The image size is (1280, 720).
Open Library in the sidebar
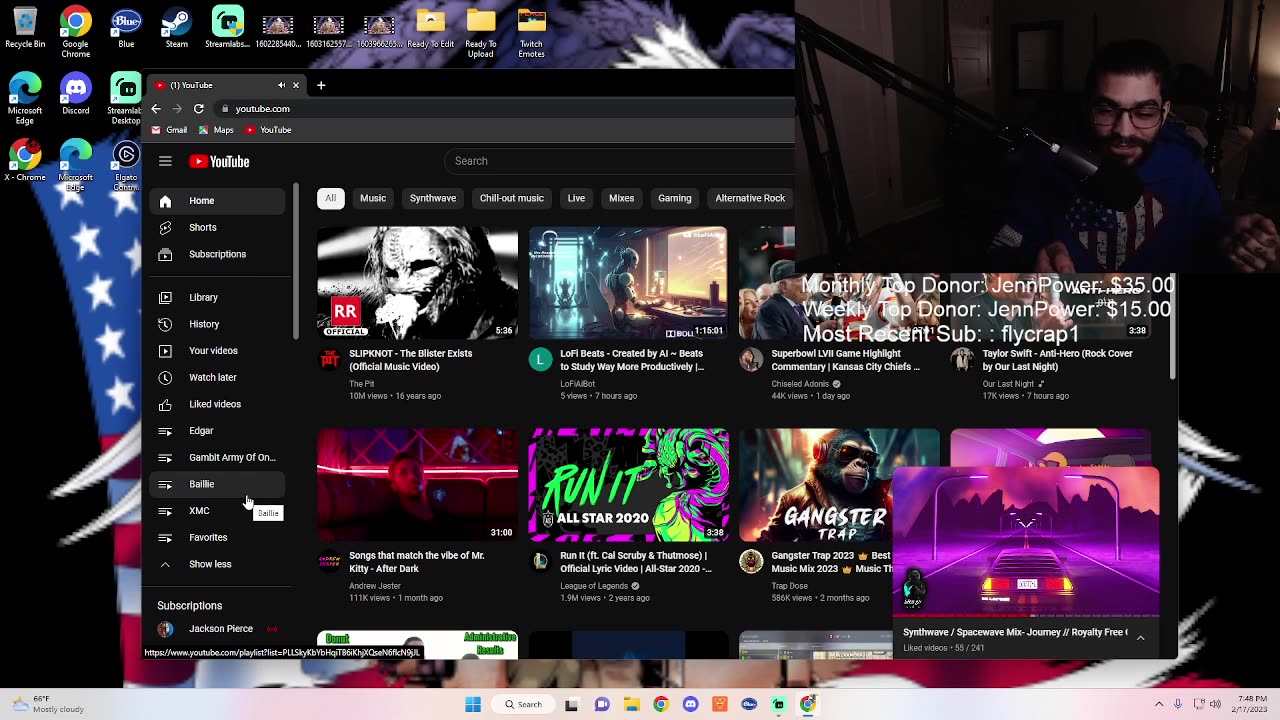click(x=217, y=297)
